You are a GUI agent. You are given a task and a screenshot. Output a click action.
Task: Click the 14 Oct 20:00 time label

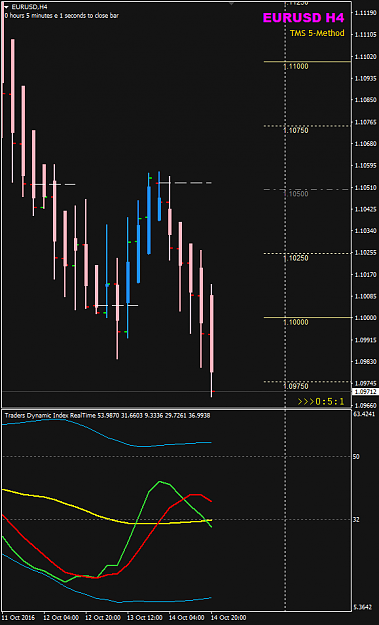[228, 617]
